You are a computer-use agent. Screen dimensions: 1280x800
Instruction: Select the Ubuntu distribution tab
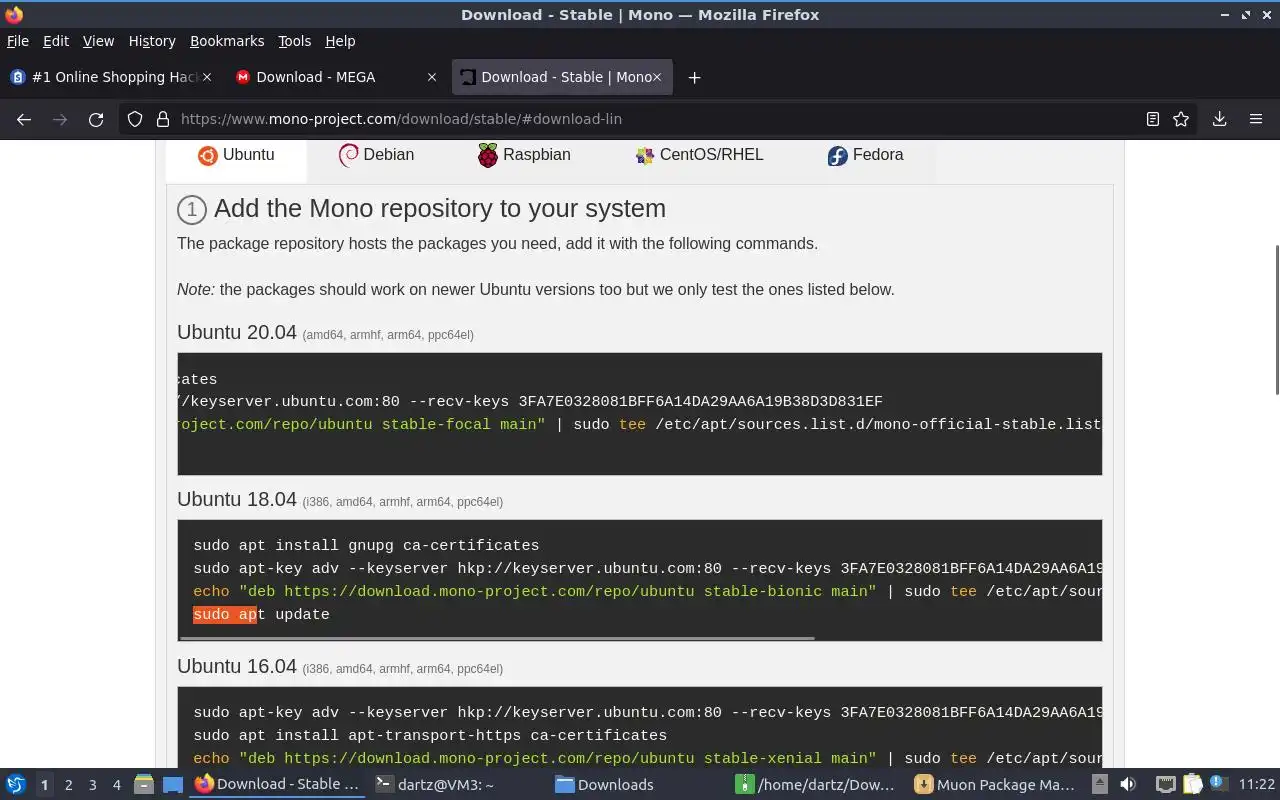click(x=236, y=155)
